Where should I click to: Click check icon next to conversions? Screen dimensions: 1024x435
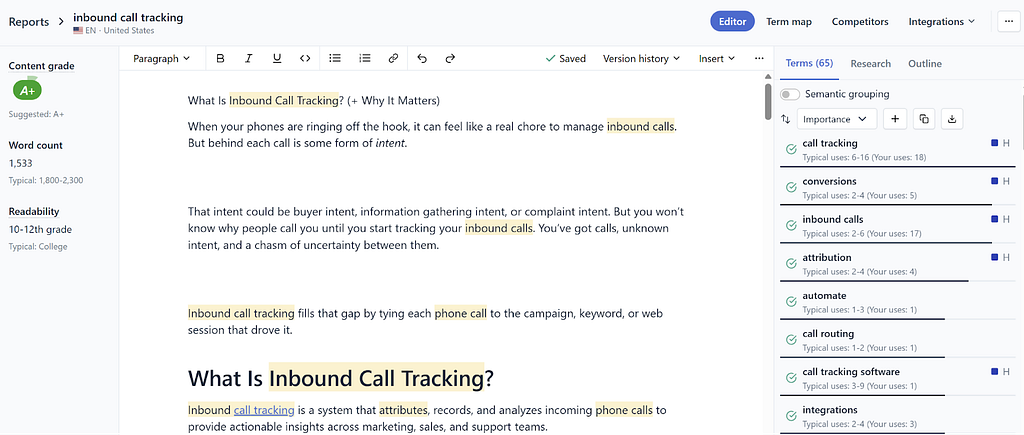[791, 187]
